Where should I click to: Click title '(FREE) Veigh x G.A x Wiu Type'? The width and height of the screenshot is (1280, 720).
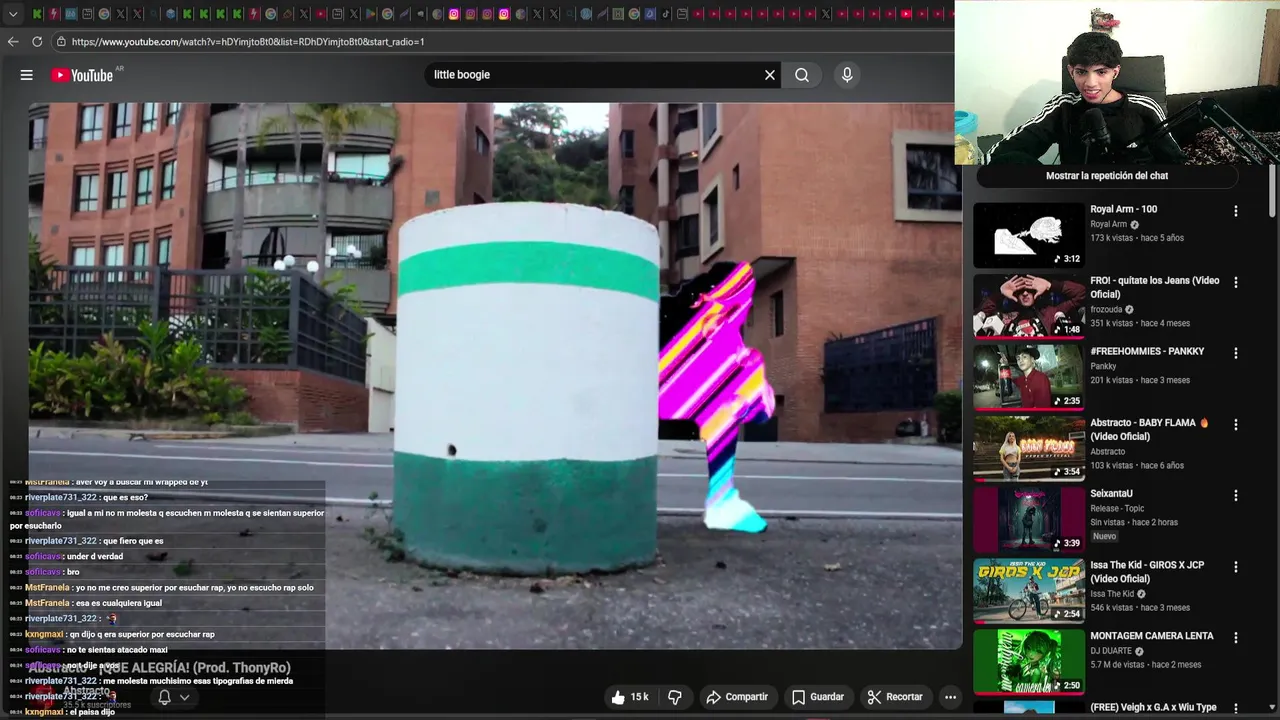pos(1153,707)
